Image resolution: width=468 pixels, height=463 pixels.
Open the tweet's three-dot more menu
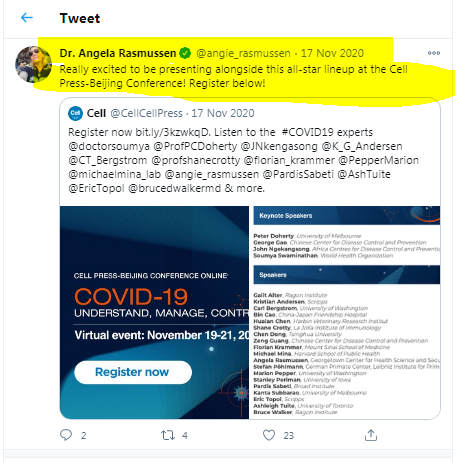pyautogui.click(x=434, y=53)
